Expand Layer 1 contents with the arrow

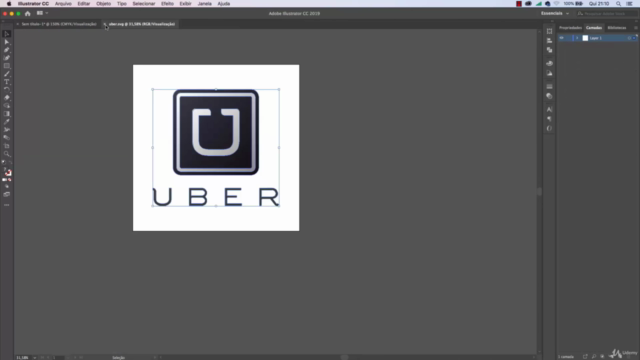pyautogui.click(x=577, y=38)
